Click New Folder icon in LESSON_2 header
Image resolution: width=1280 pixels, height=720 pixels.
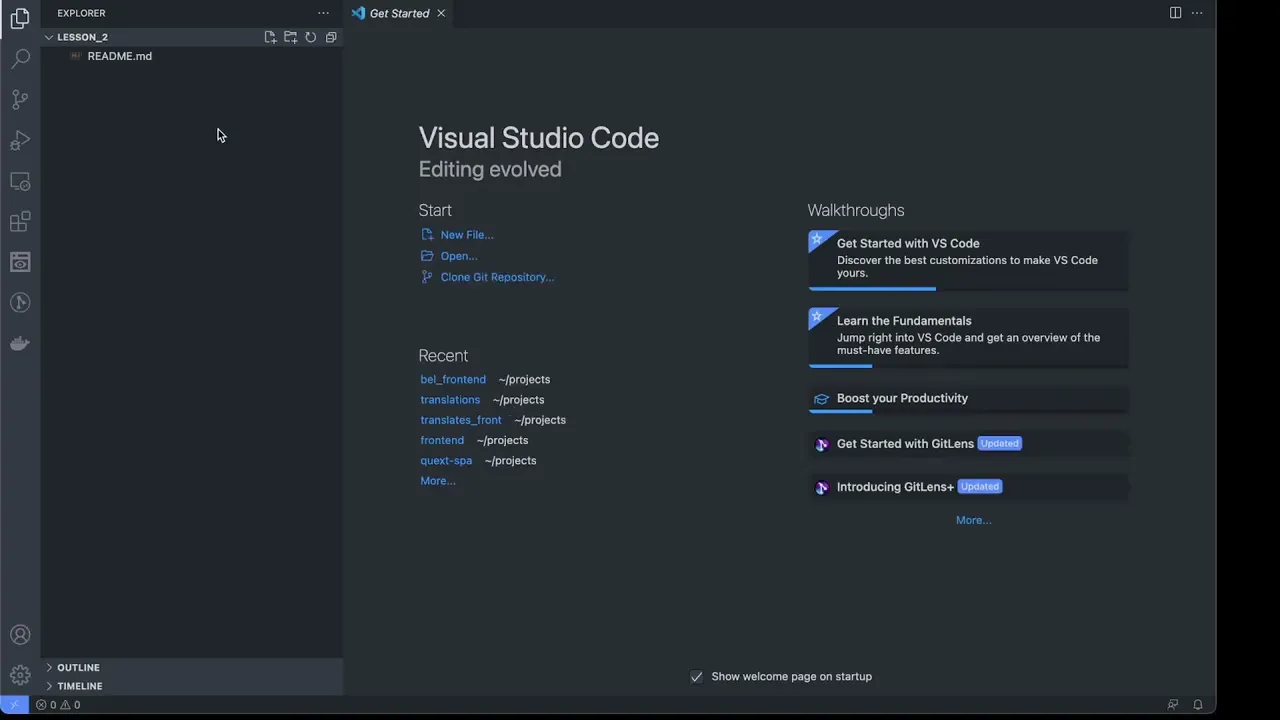click(x=290, y=37)
